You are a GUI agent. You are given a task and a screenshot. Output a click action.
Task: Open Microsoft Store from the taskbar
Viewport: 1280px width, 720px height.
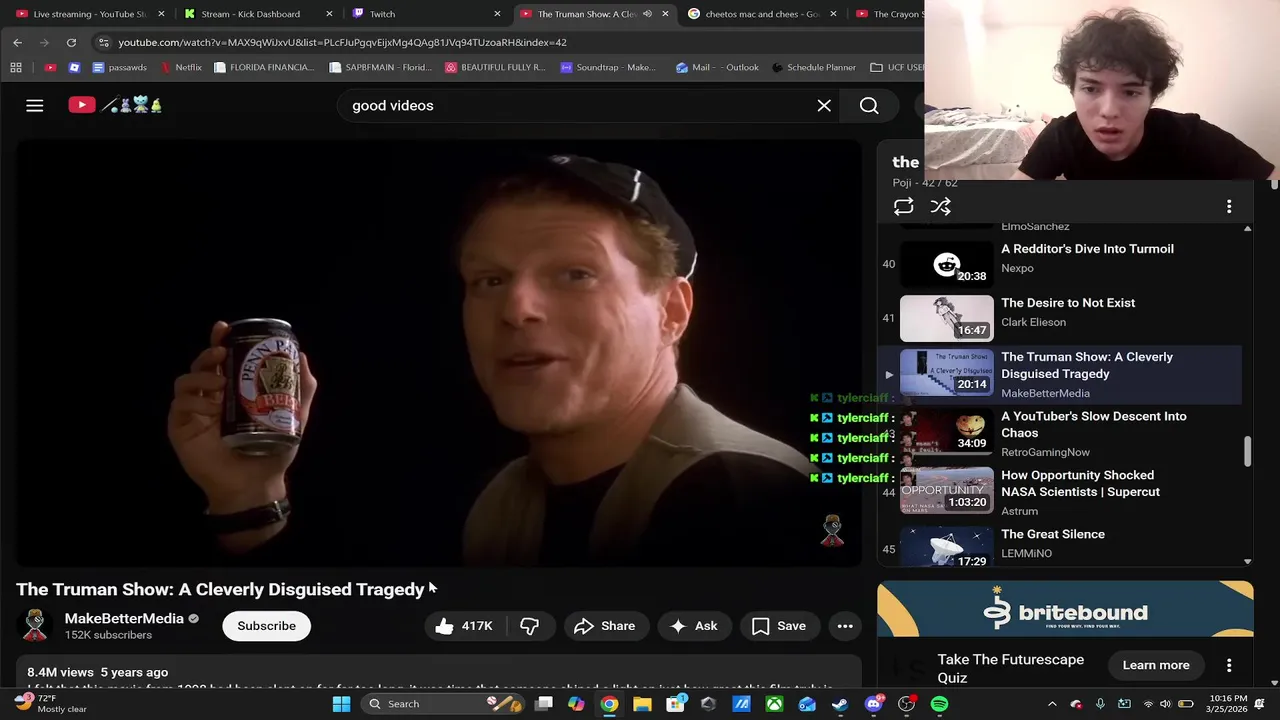[675, 704]
